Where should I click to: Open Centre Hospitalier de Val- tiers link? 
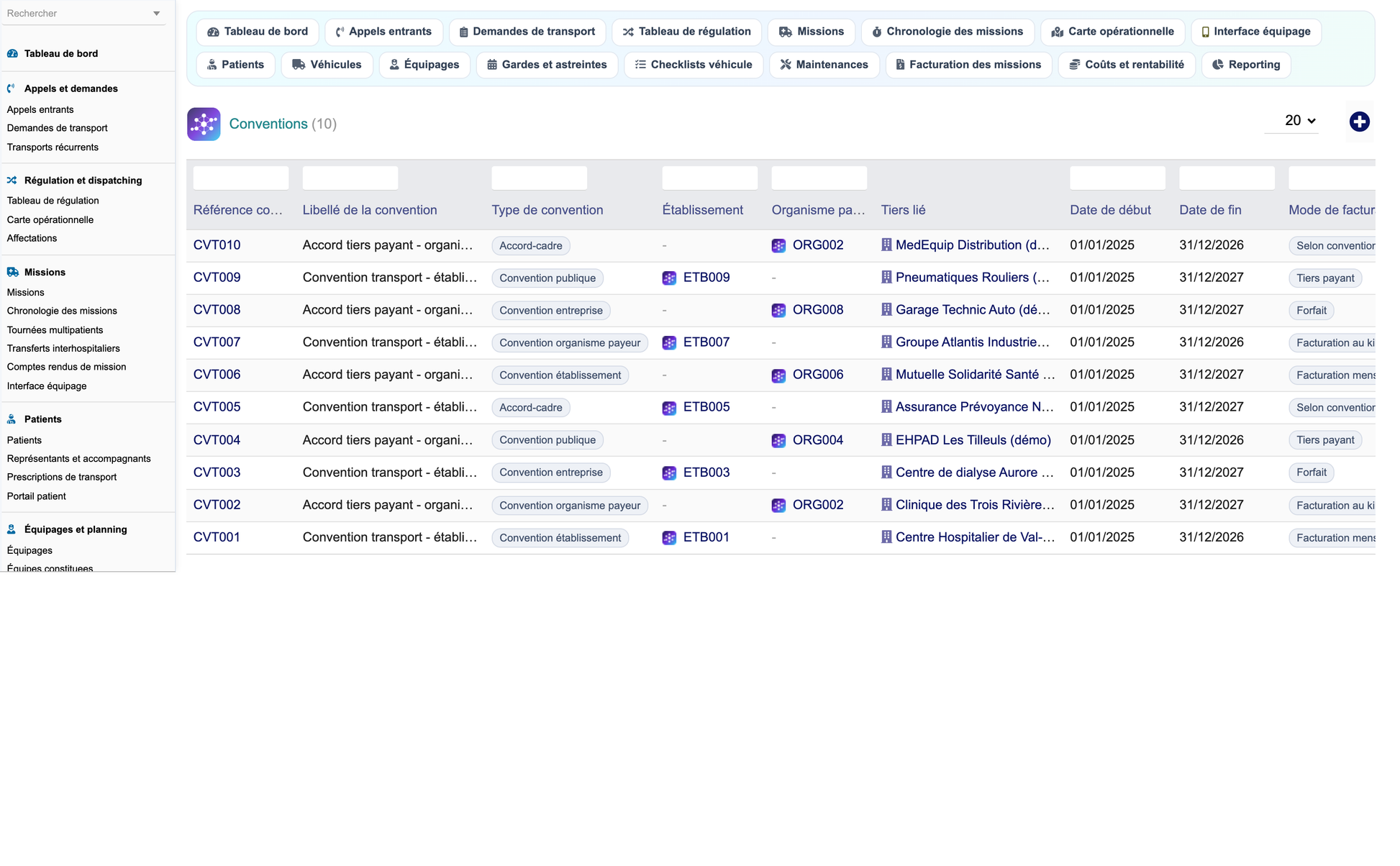[975, 537]
